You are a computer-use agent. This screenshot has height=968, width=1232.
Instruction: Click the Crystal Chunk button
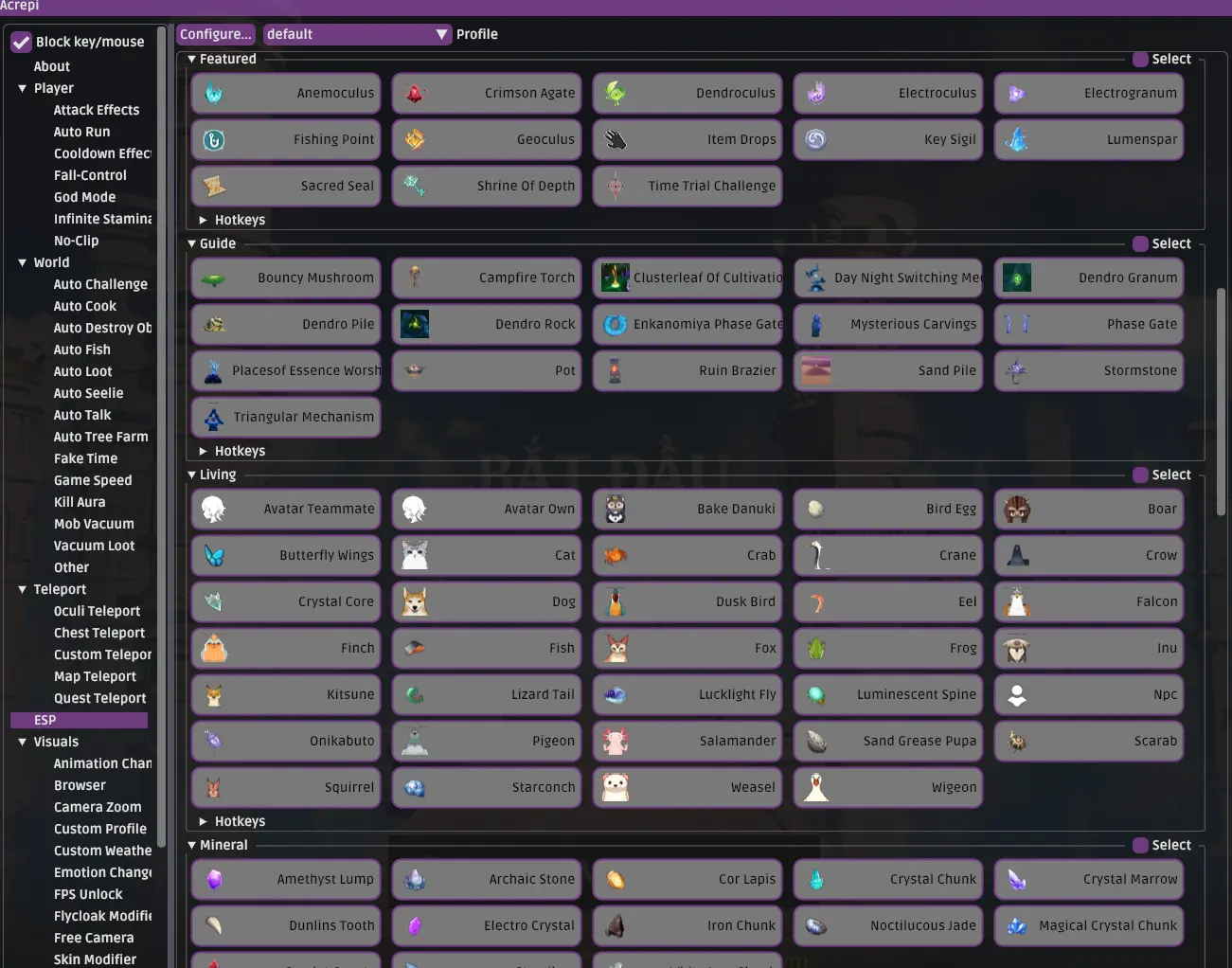click(888, 879)
